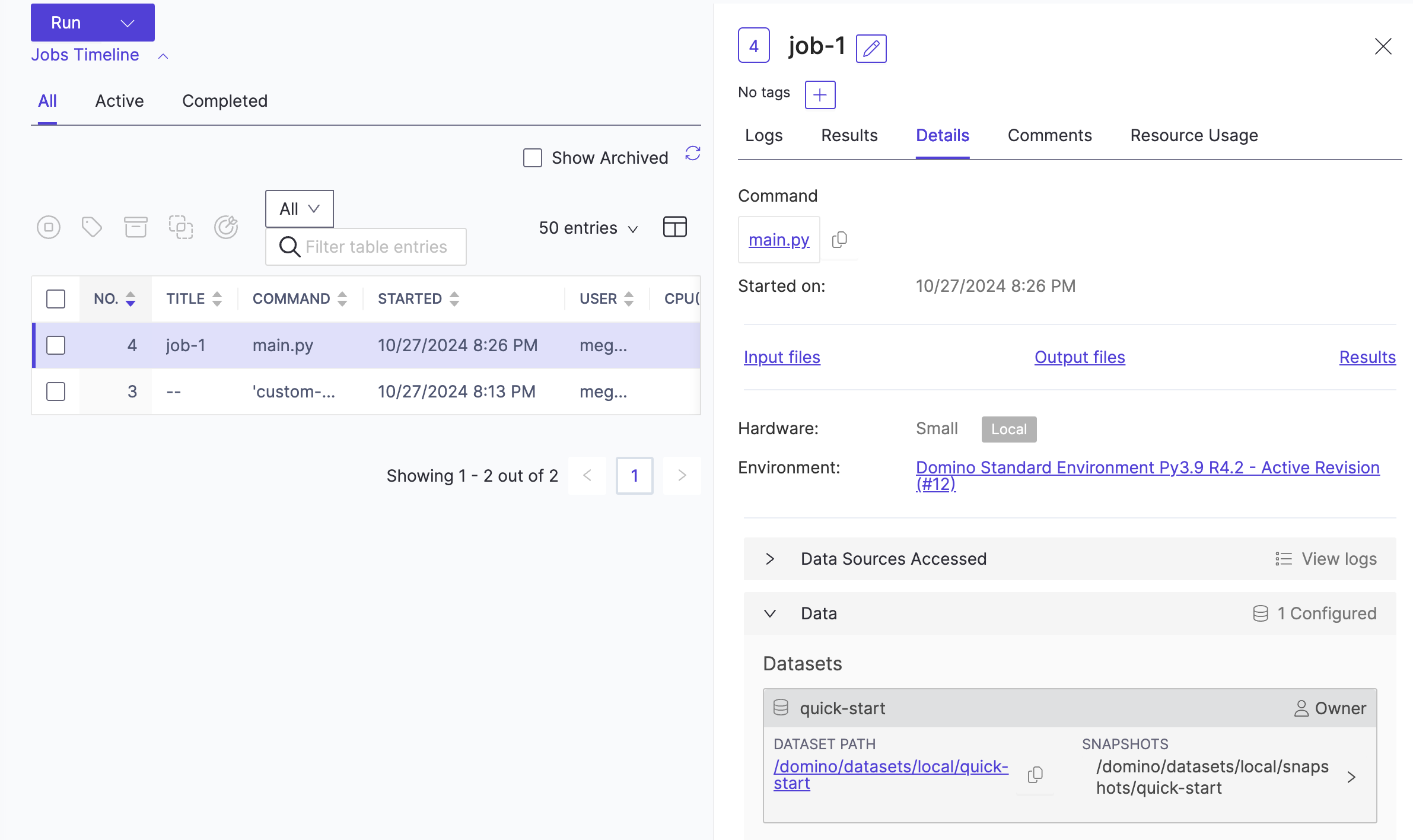Image resolution: width=1413 pixels, height=840 pixels.
Task: Open the Domino Standard Environment link
Action: (x=1147, y=476)
